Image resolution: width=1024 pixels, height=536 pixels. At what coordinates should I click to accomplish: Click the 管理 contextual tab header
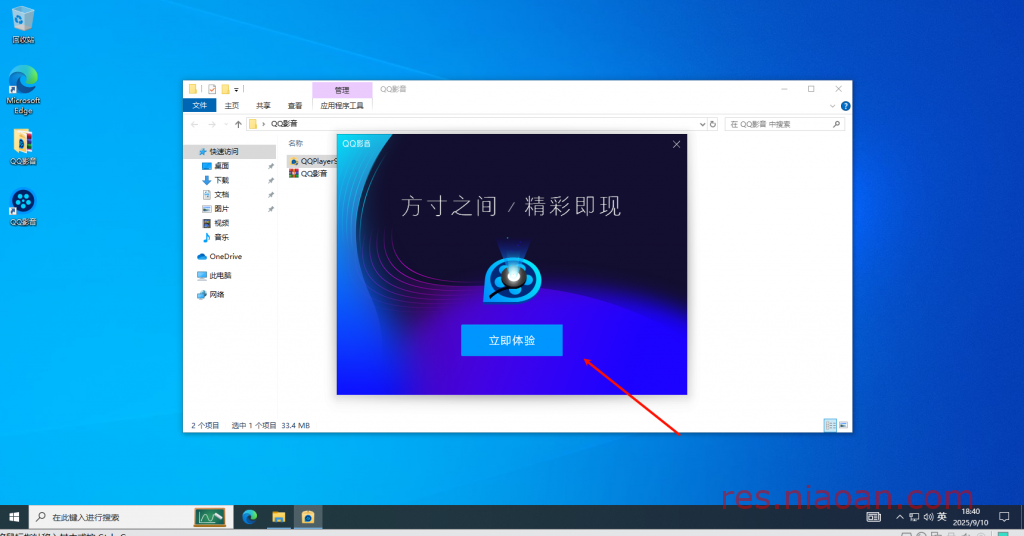tap(342, 90)
